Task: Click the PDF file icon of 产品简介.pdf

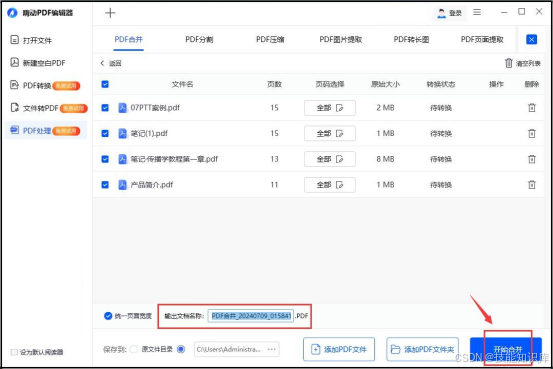Action: coord(122,184)
